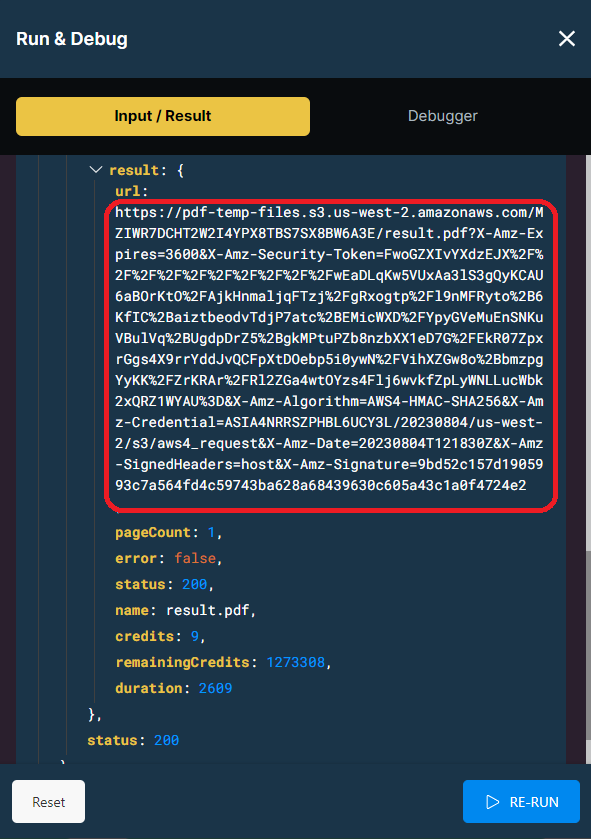Click the credits value 9
Screen dimensions: 591x839
[x=195, y=636]
